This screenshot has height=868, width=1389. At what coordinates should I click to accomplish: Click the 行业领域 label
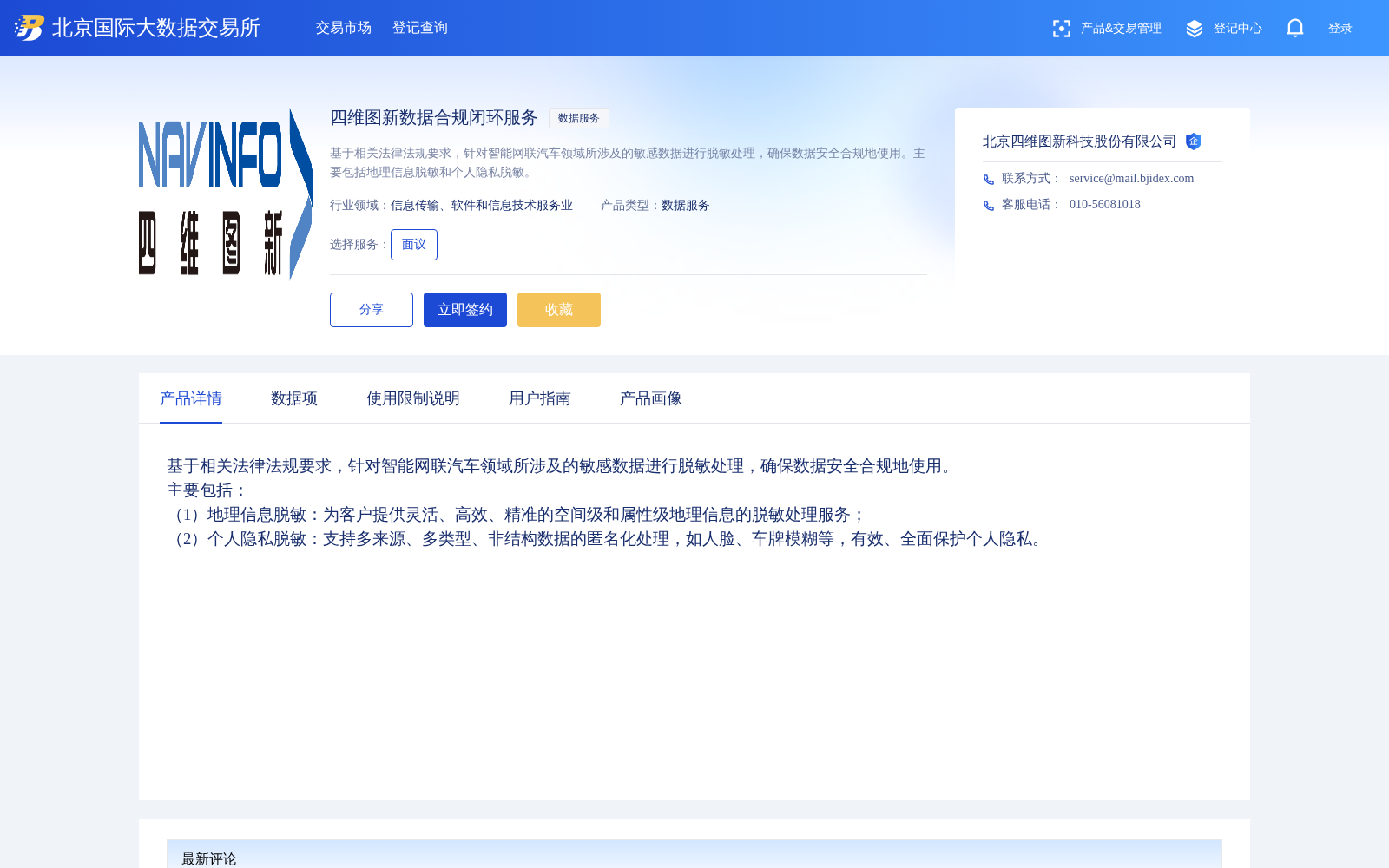[x=359, y=206]
